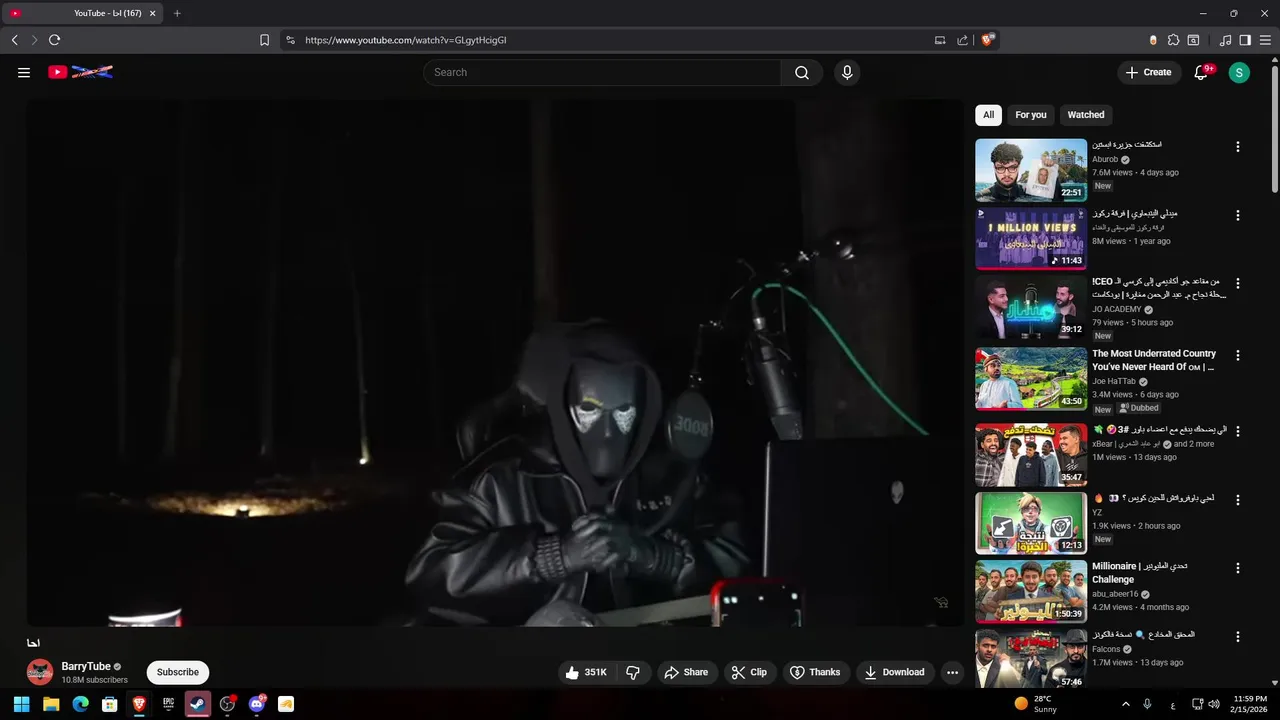This screenshot has width=1280, height=720.
Task: Open the browser extensions puzzle icon
Action: point(1174,40)
